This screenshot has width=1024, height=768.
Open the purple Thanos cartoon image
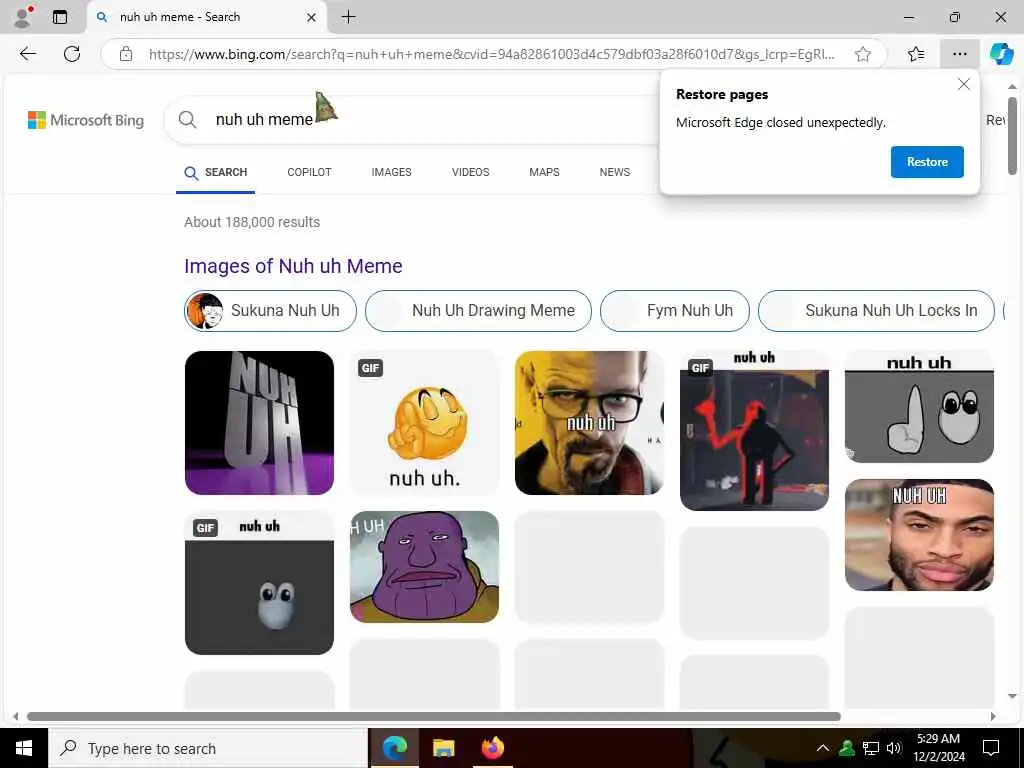coord(424,566)
